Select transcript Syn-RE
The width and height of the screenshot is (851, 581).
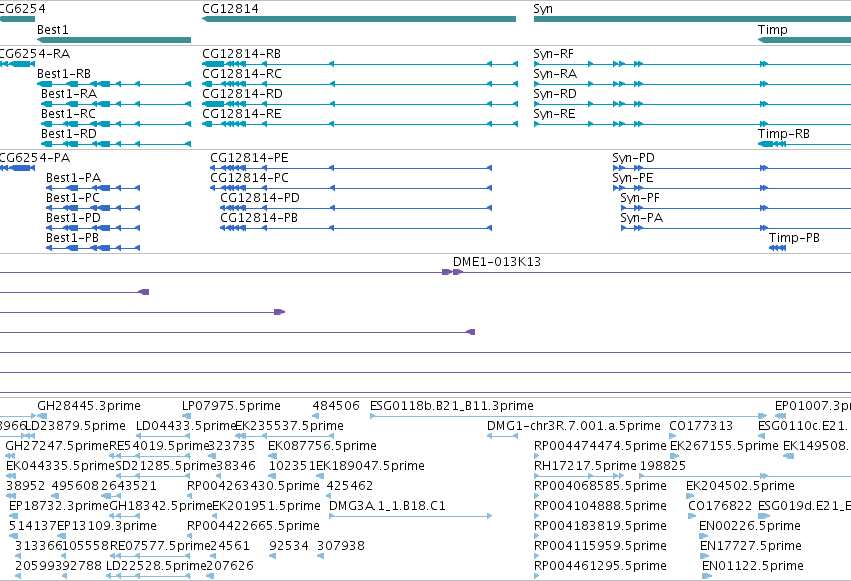692,124
